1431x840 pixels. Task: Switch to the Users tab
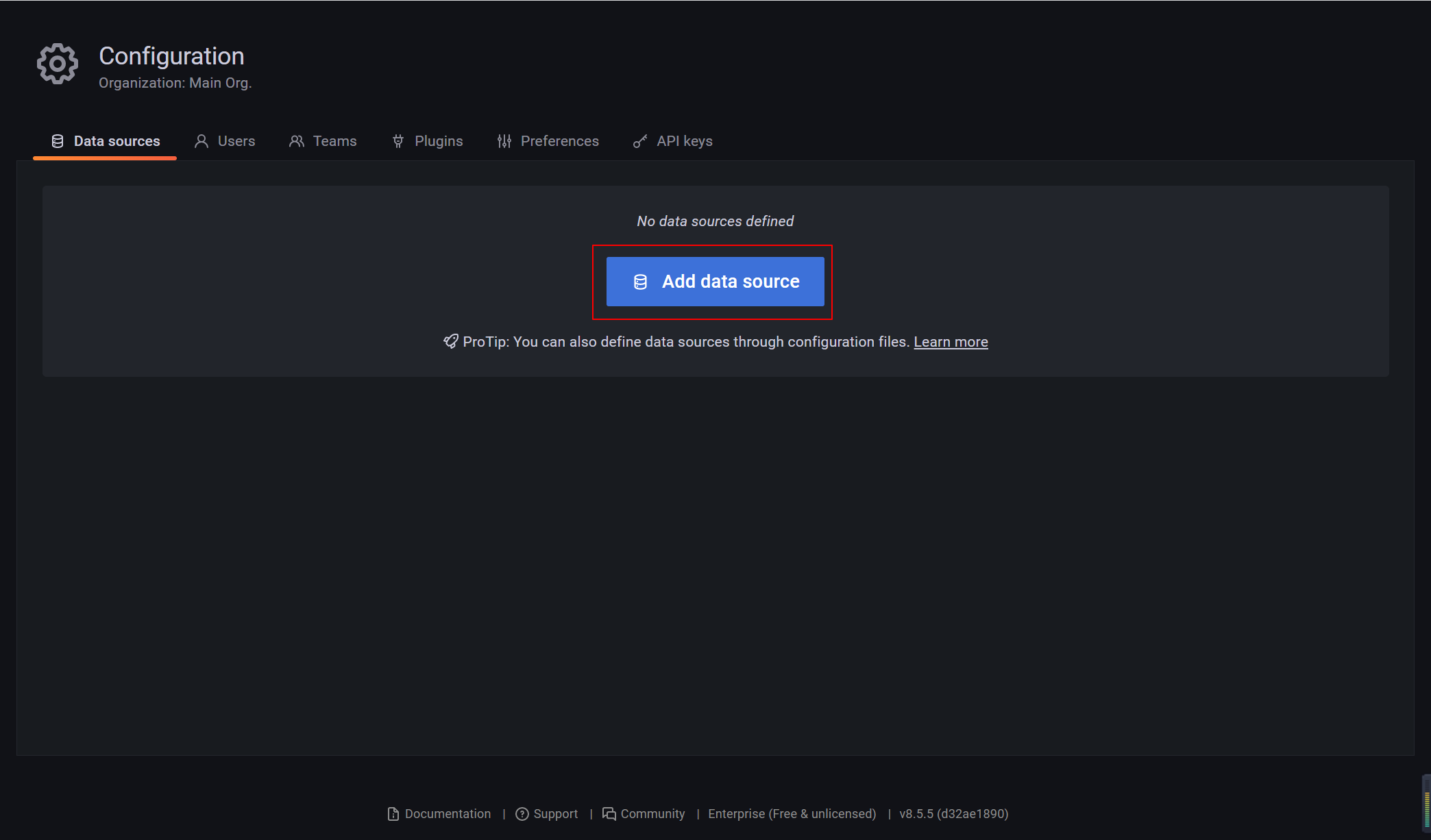pos(224,141)
